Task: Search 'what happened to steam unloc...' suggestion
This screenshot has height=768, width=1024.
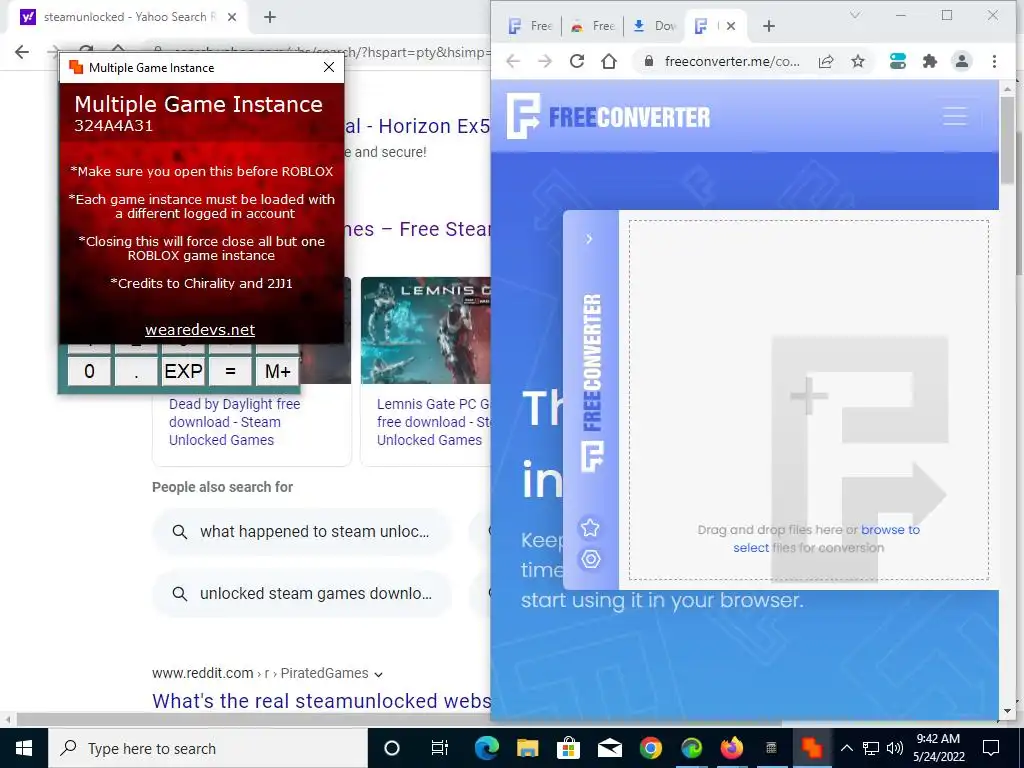Action: (302, 532)
